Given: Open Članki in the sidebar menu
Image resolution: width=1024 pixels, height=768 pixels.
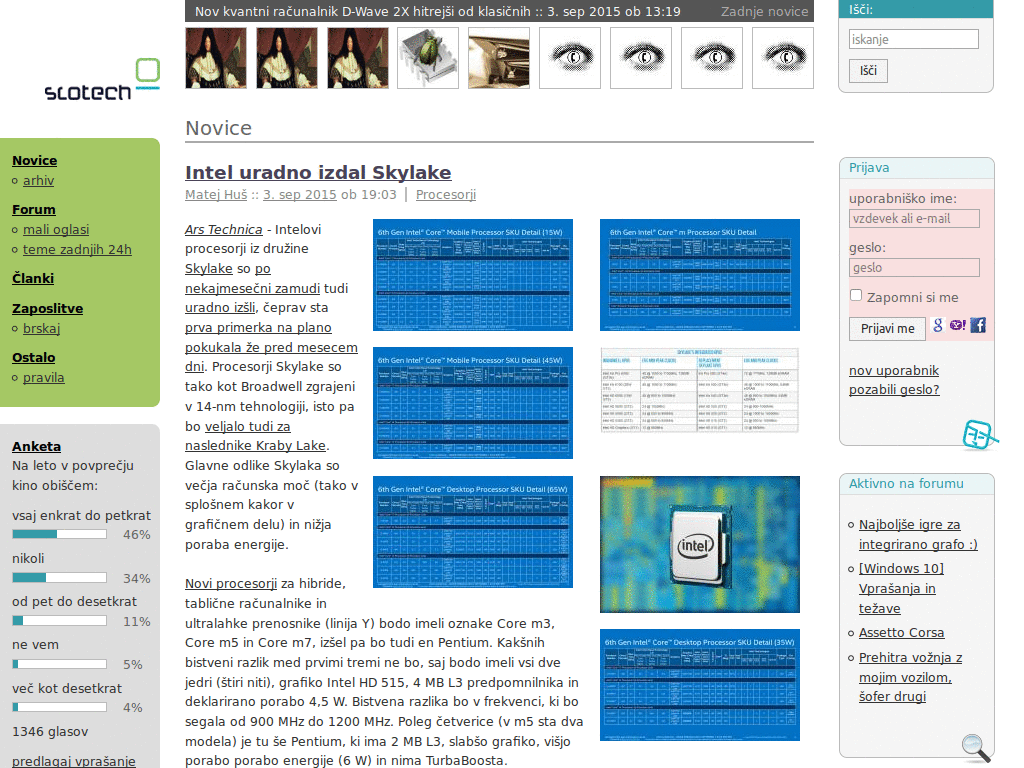Looking at the screenshot, I should (33, 279).
